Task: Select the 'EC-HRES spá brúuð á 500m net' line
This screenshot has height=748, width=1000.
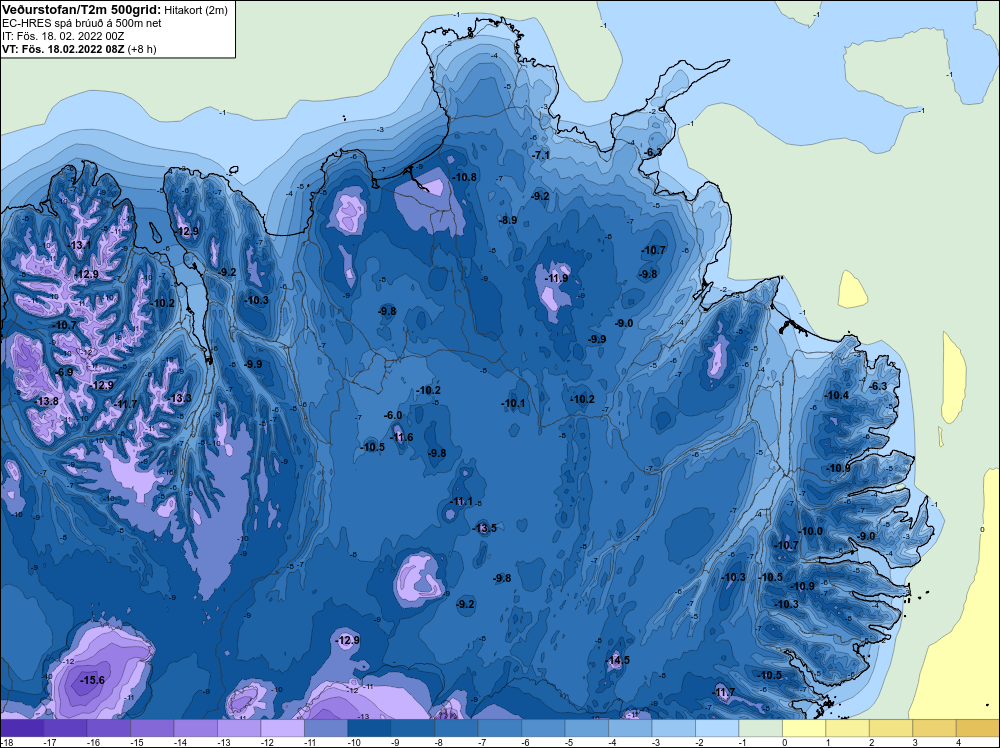Action: pos(82,23)
